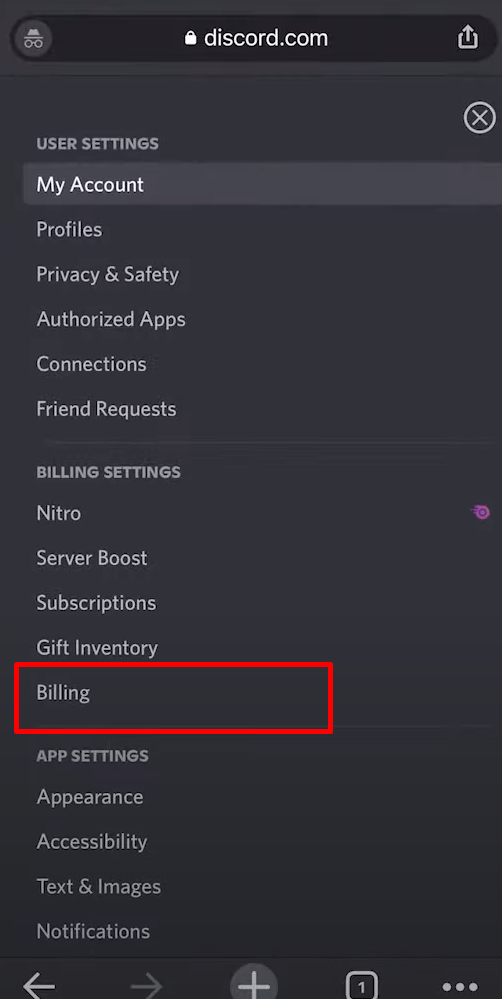The width and height of the screenshot is (502, 999).
Task: Open a new tab with plus button
Action: (254, 982)
